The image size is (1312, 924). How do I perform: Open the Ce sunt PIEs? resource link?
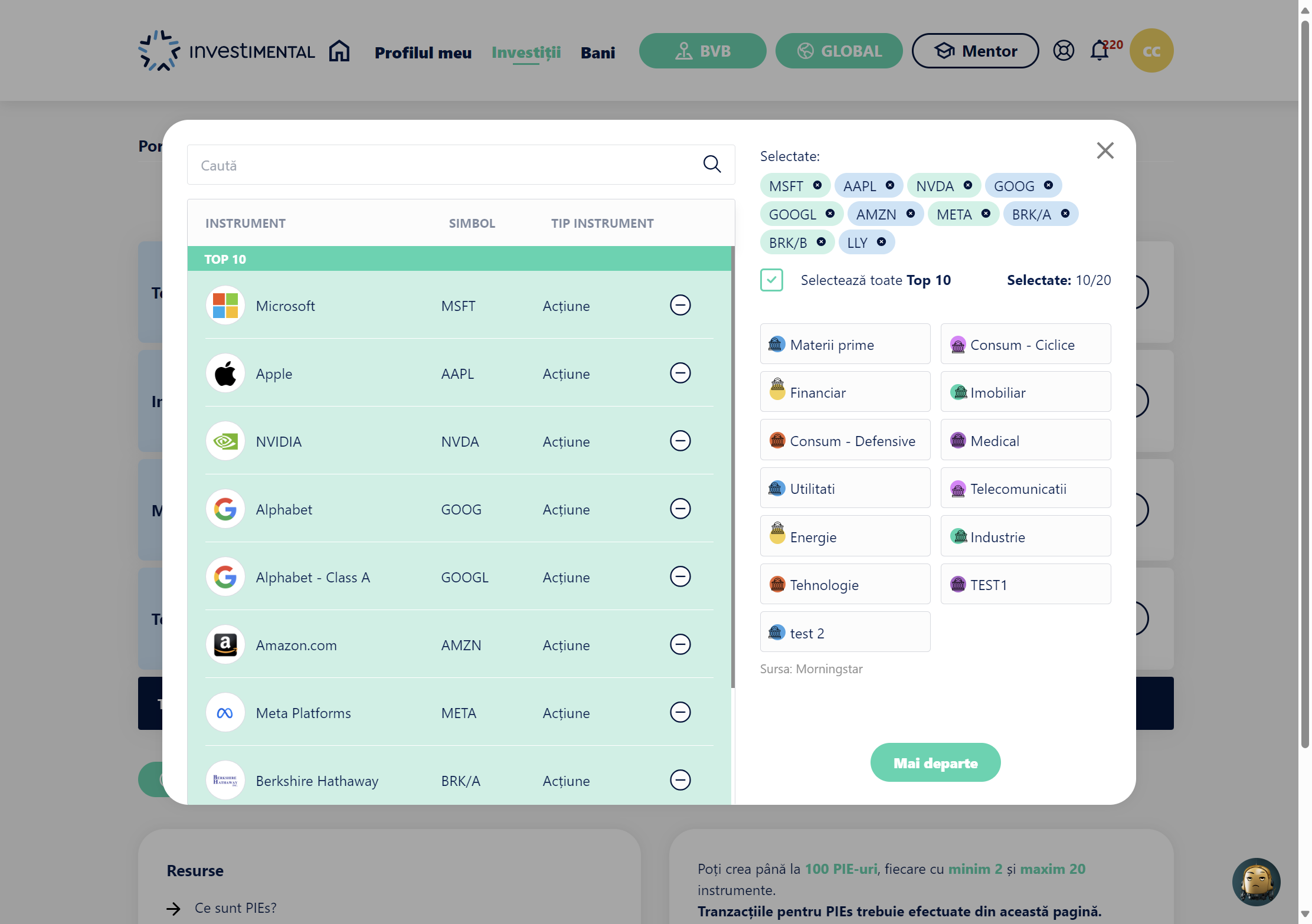pos(235,907)
